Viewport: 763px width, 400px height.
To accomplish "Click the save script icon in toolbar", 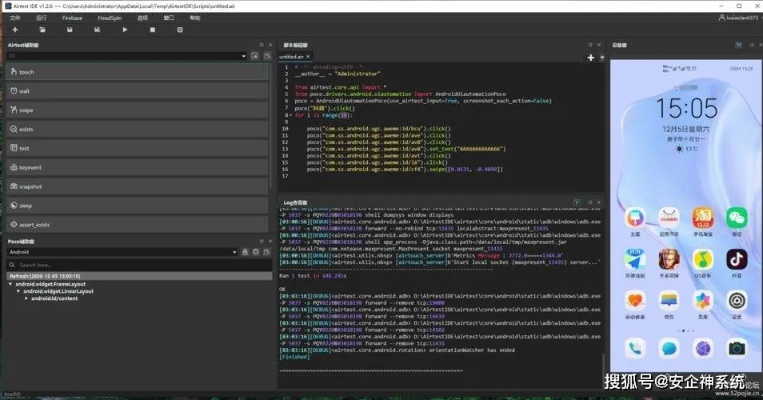I will (69, 30).
